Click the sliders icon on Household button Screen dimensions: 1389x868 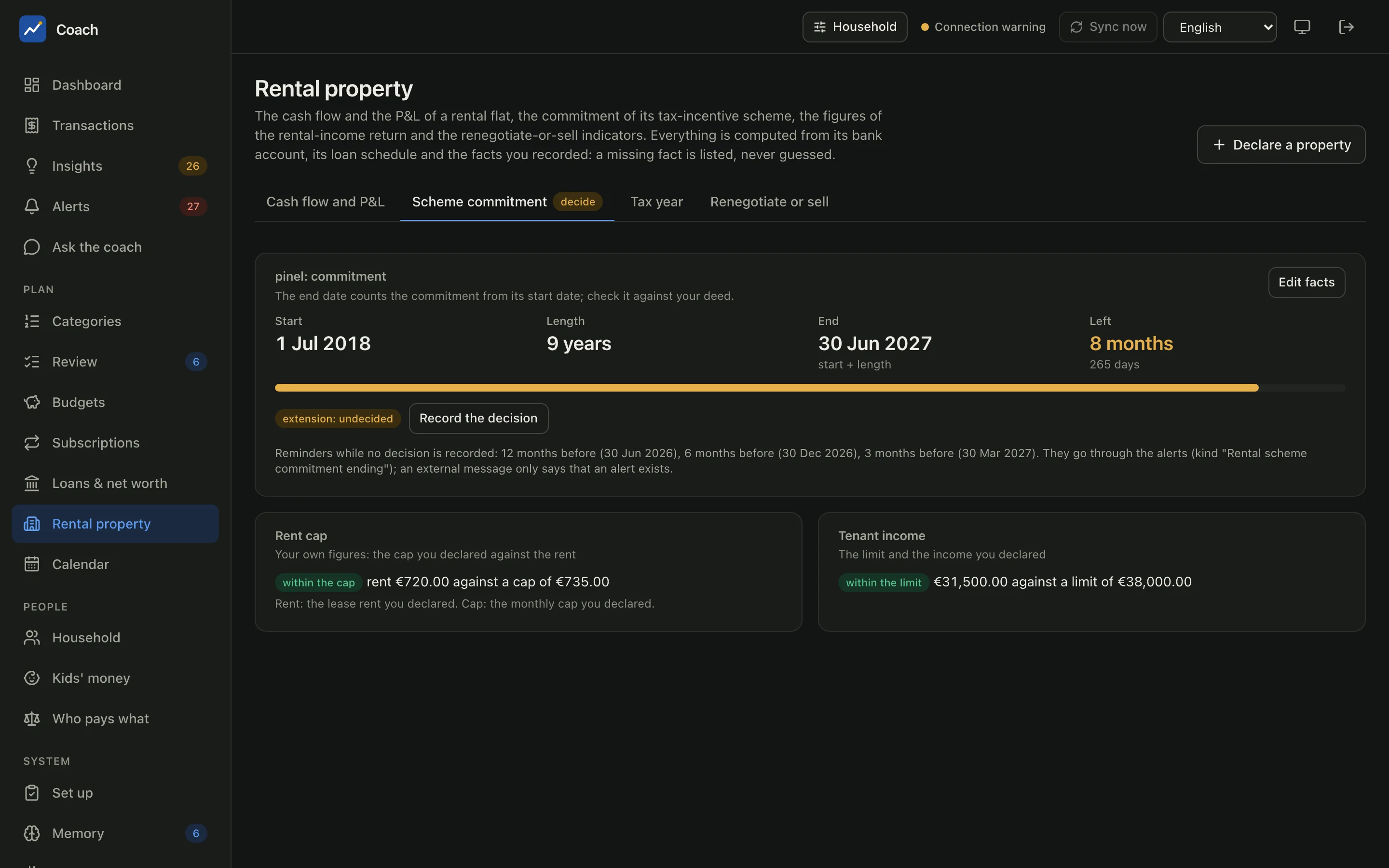819,27
